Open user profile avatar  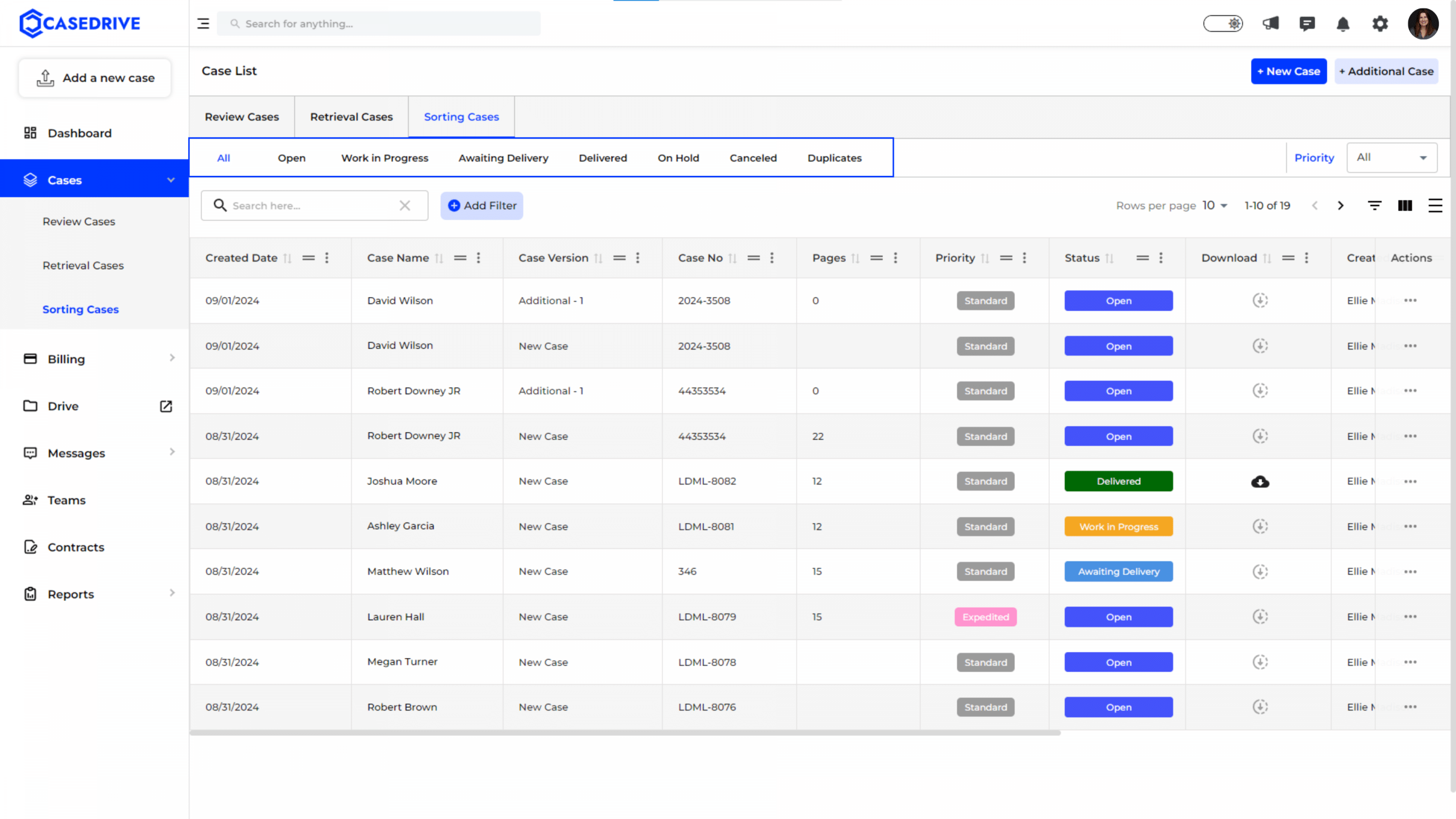[1423, 24]
